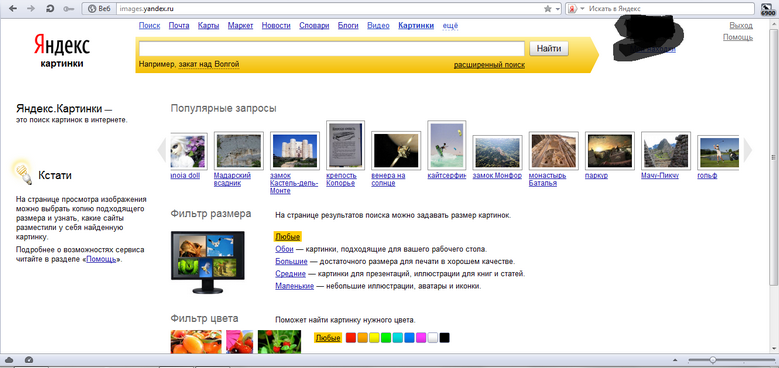Open the кайтсерфинг thumbnail image

tap(447, 145)
